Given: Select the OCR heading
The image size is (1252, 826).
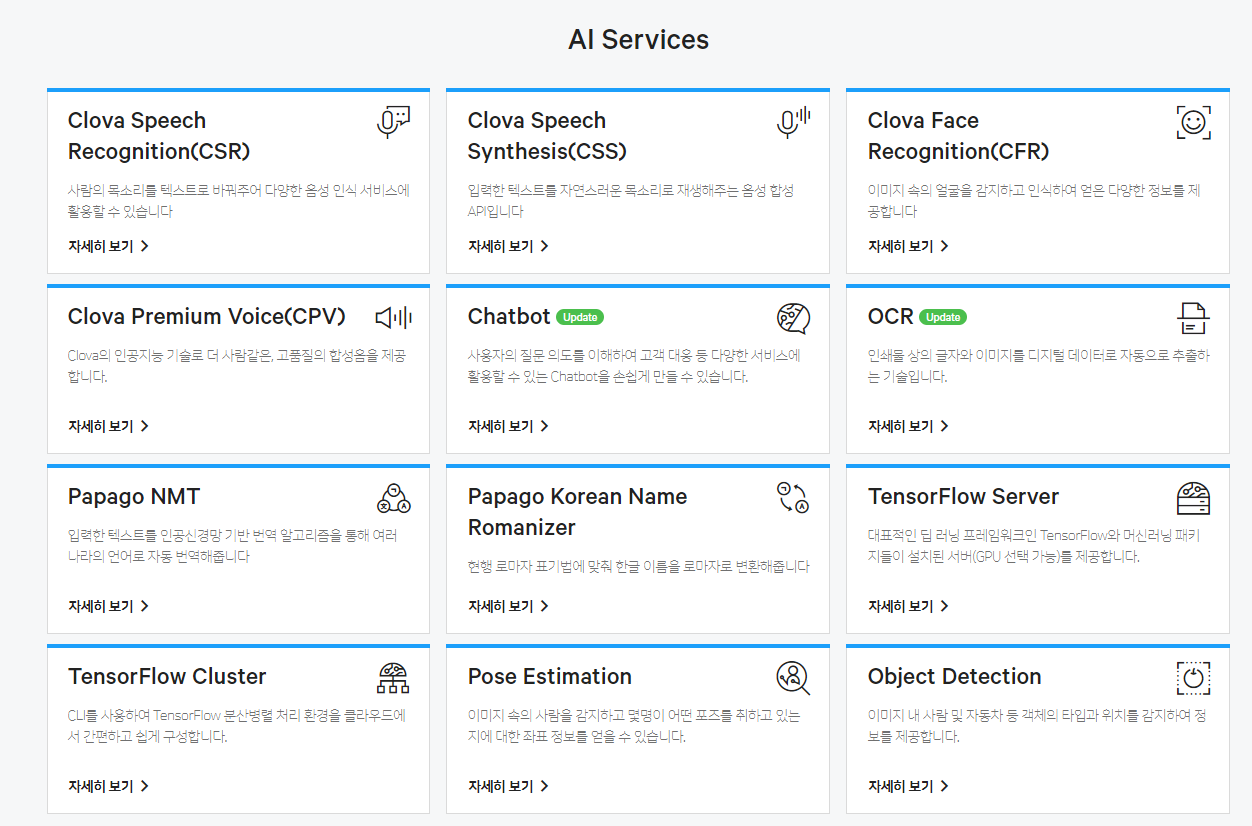Looking at the screenshot, I should coord(891,317).
